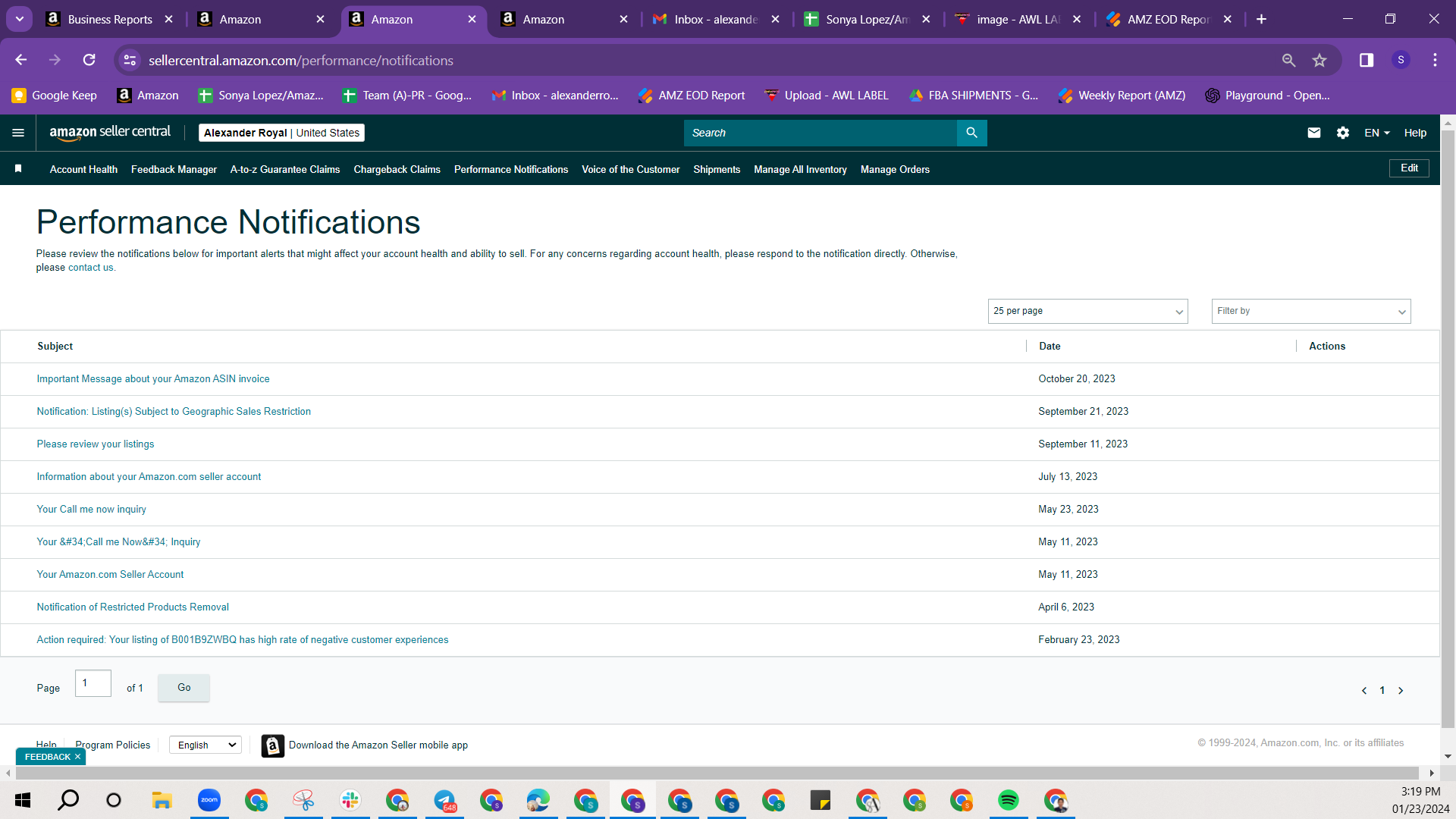Viewport: 1456px width, 819px height.
Task: Open the Chrome profile avatar S
Action: tap(1401, 60)
